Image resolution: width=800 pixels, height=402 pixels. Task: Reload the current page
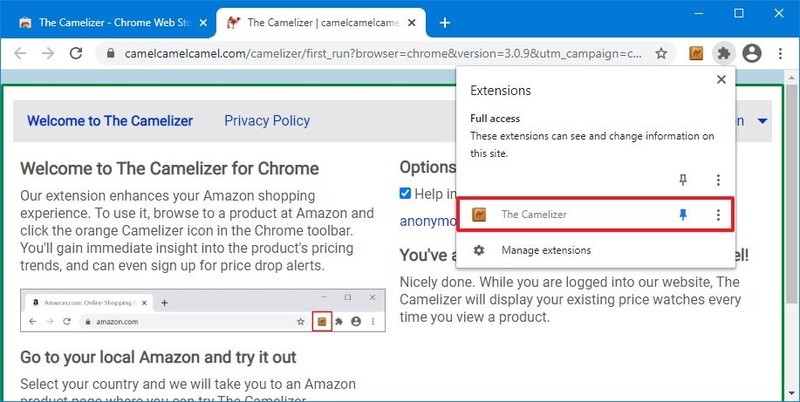[x=76, y=53]
